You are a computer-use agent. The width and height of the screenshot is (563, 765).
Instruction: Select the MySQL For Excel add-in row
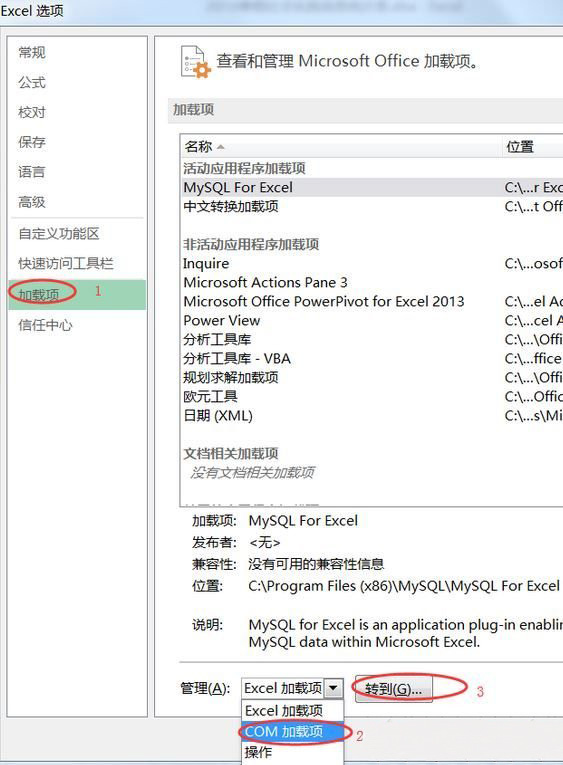(x=372, y=187)
